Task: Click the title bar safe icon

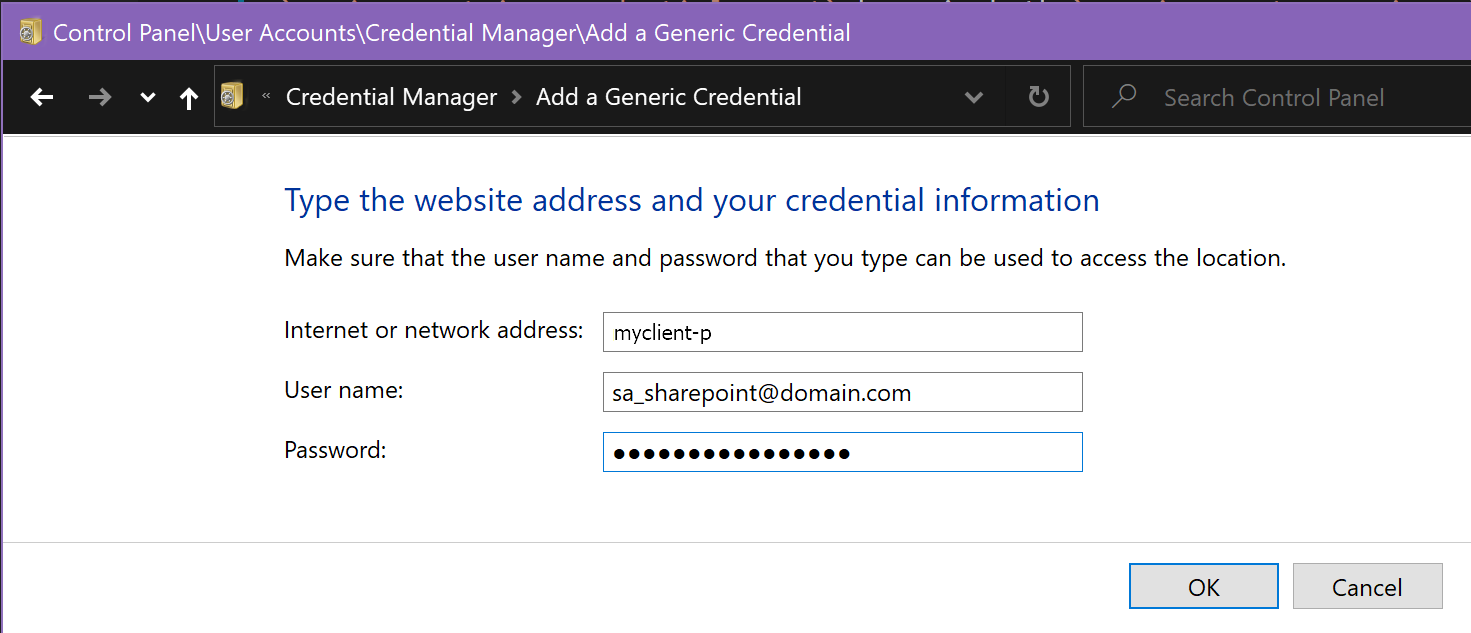Action: (31, 32)
